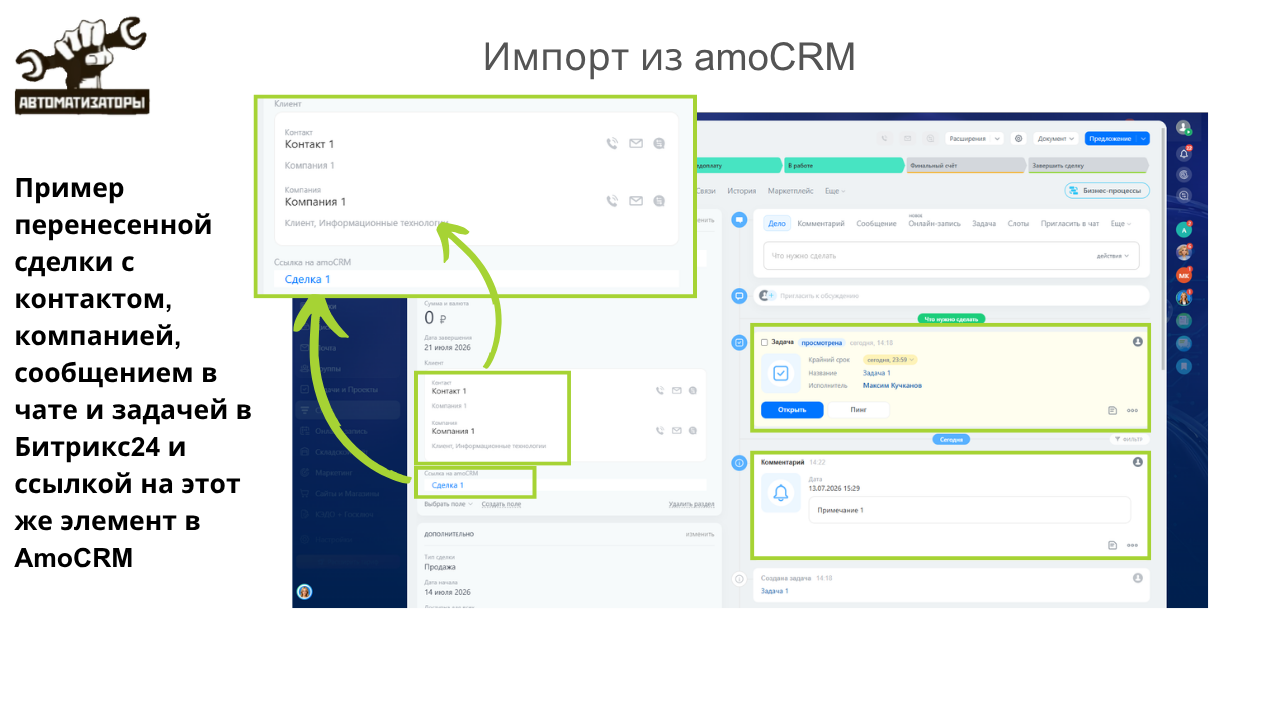Click the checkmark thumbnail in the Задача card

[x=781, y=373]
